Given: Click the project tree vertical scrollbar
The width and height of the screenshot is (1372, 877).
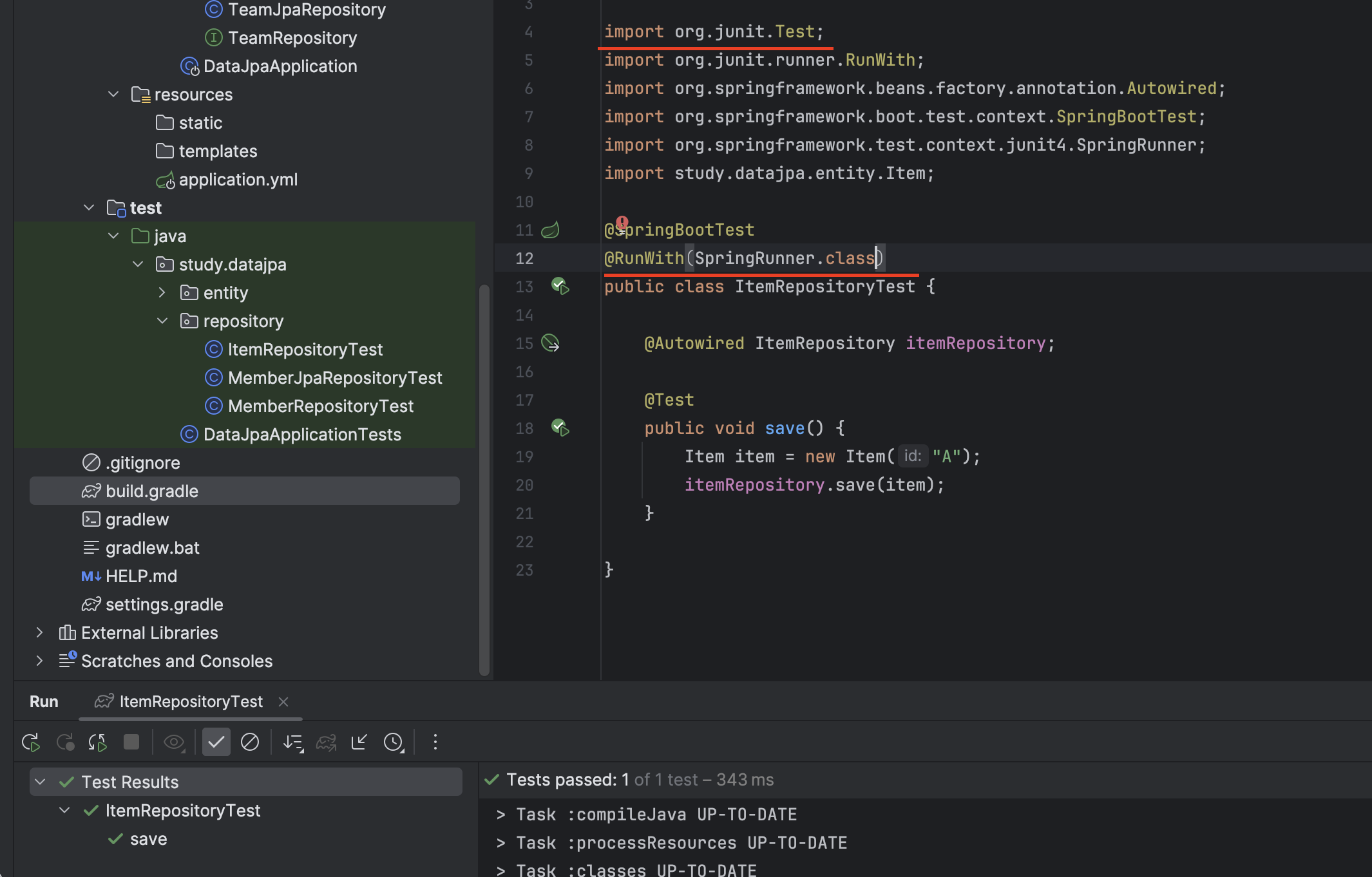Looking at the screenshot, I should [484, 480].
